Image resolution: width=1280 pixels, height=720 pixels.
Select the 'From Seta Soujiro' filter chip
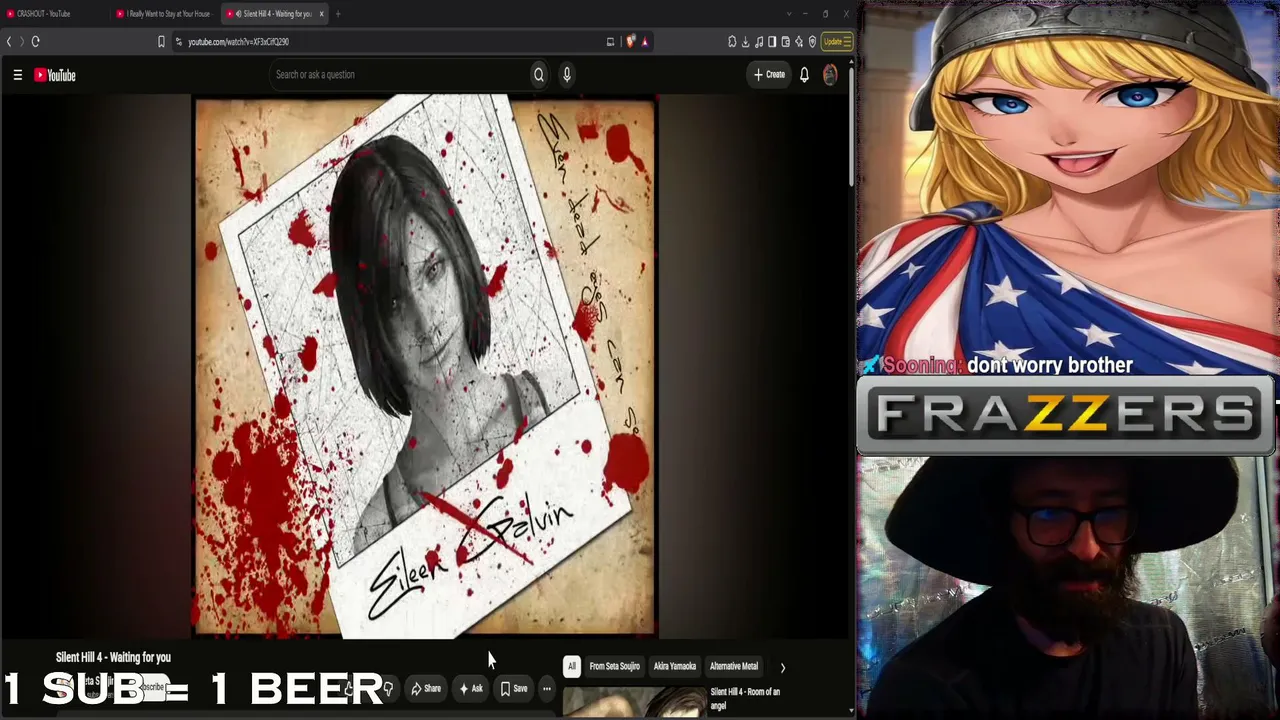point(614,666)
